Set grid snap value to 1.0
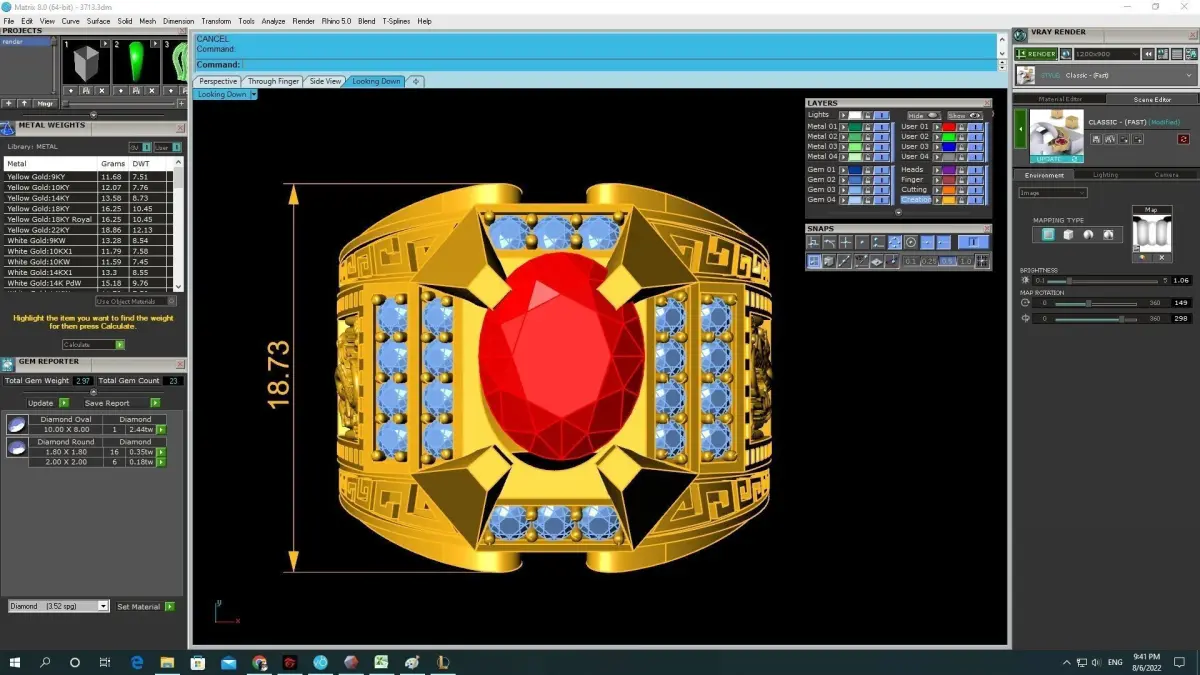 tap(965, 261)
